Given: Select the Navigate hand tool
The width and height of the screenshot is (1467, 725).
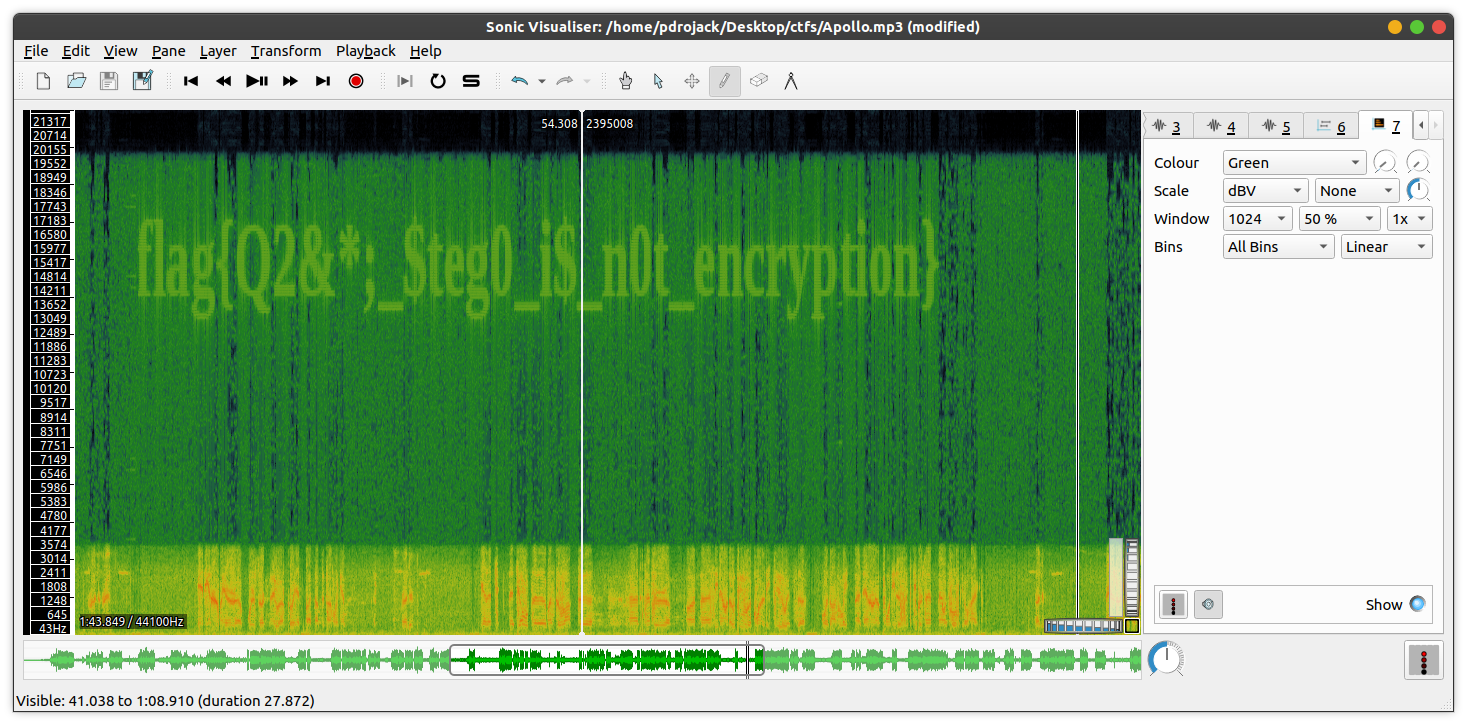Looking at the screenshot, I should point(626,81).
